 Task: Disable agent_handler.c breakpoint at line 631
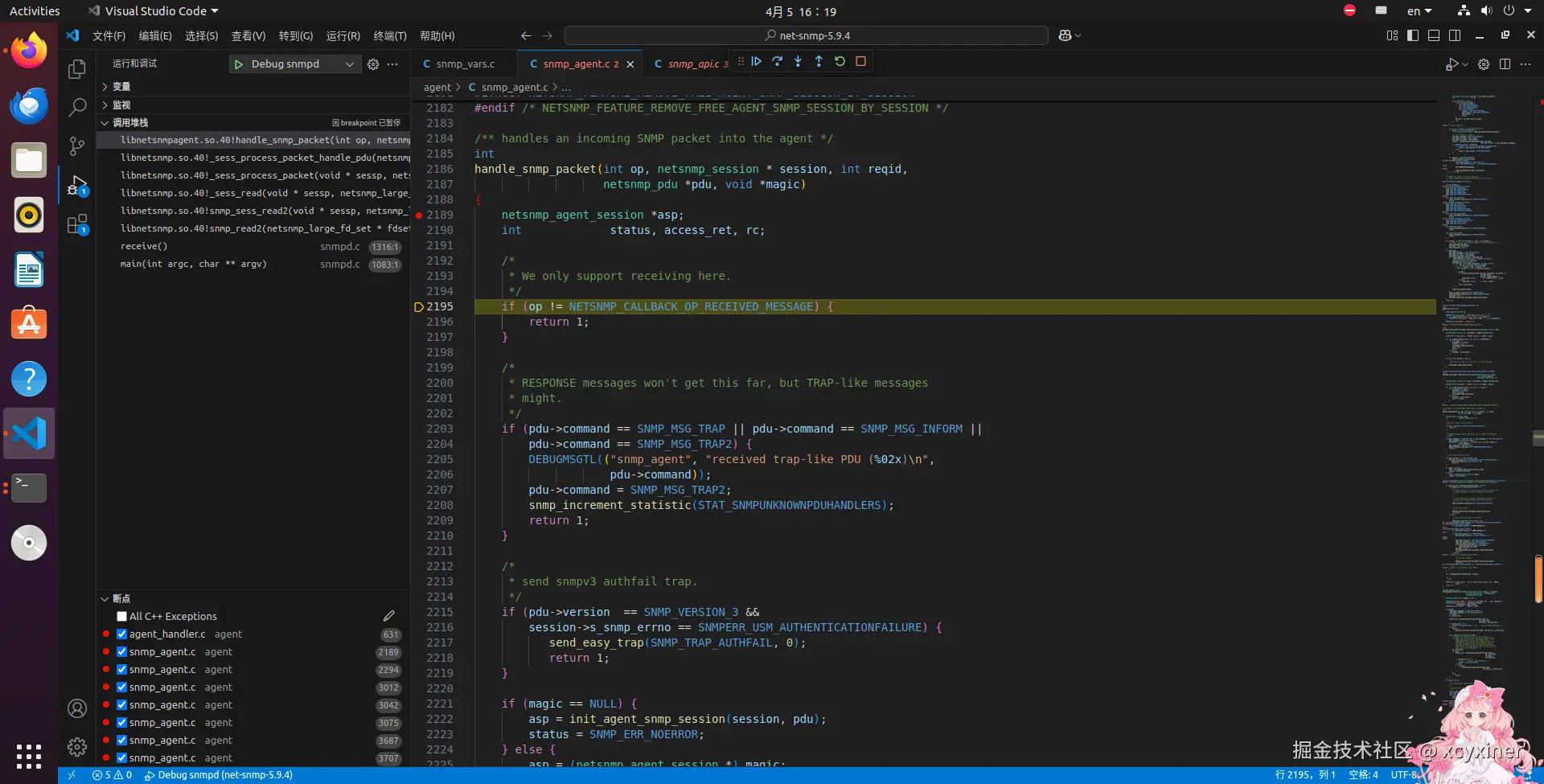click(122, 634)
